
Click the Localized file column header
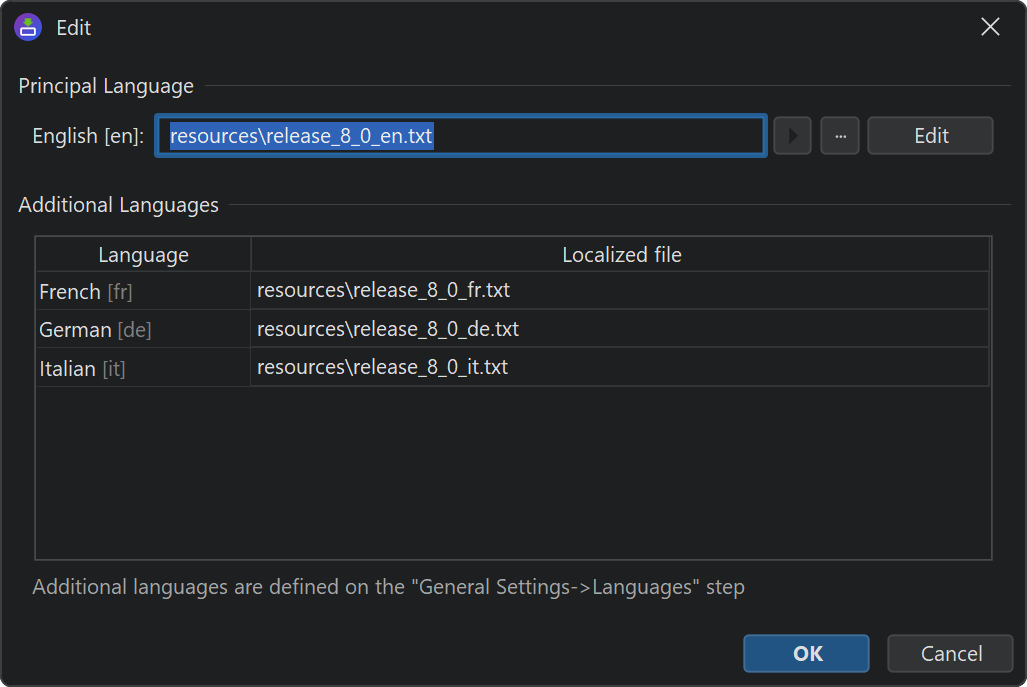(621, 255)
